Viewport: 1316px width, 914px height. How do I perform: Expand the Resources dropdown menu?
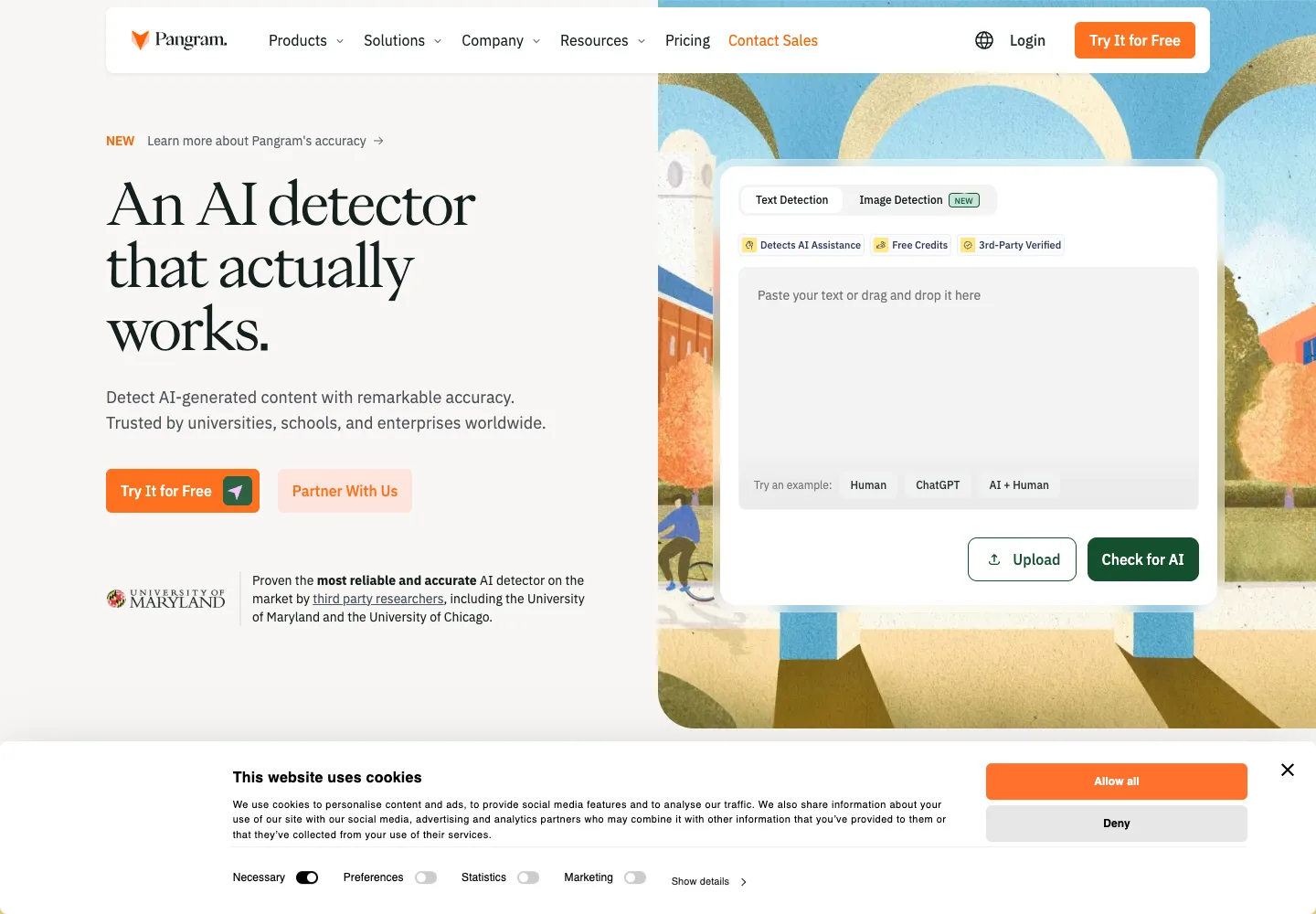(603, 40)
